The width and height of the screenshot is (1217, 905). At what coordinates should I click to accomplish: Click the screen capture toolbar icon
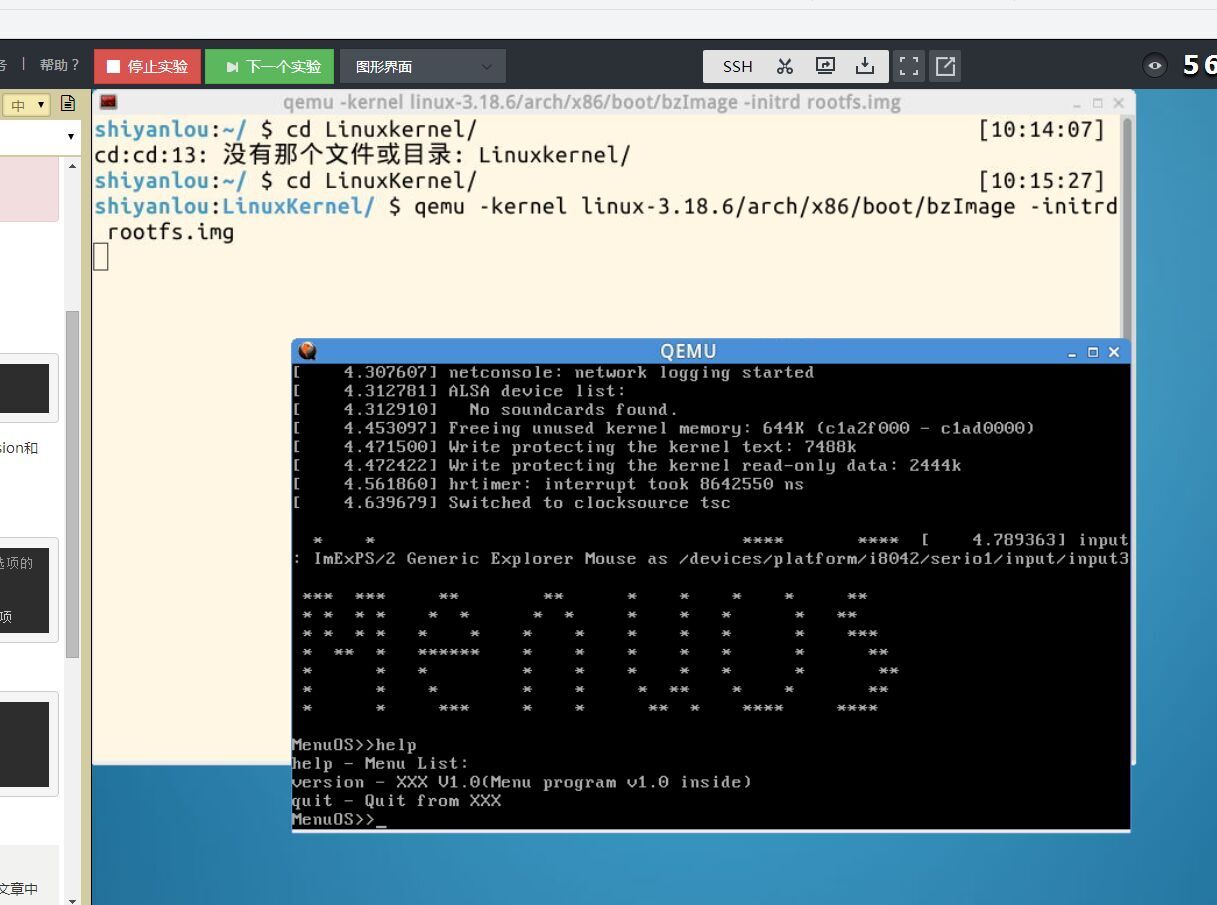click(x=825, y=66)
